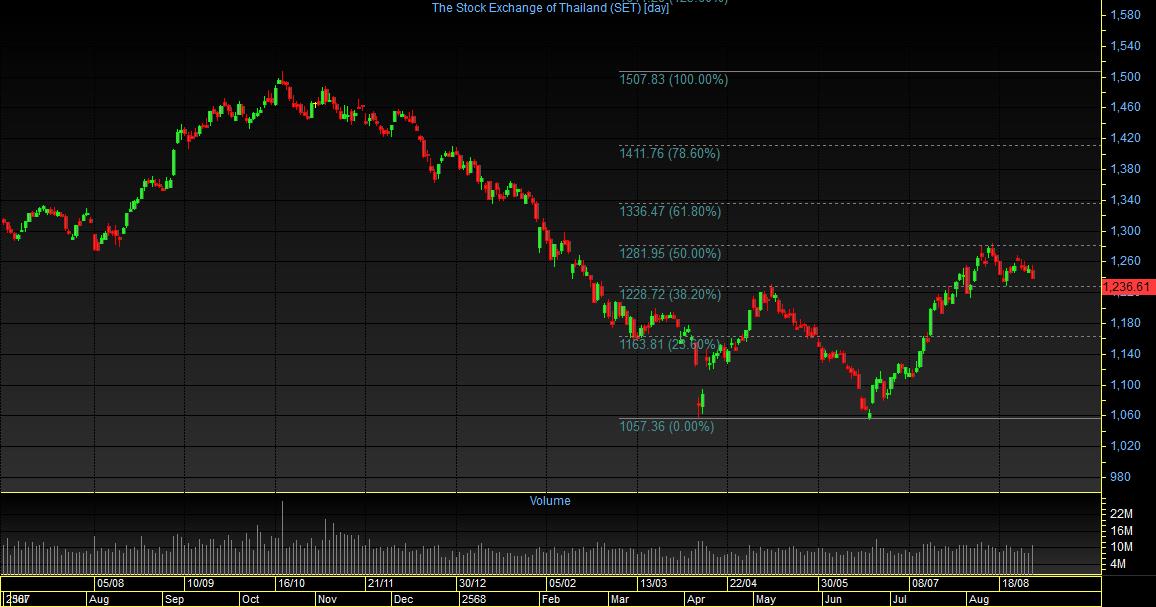Select the 1411.76 (78.60%) Fibonacci label

tap(669, 153)
